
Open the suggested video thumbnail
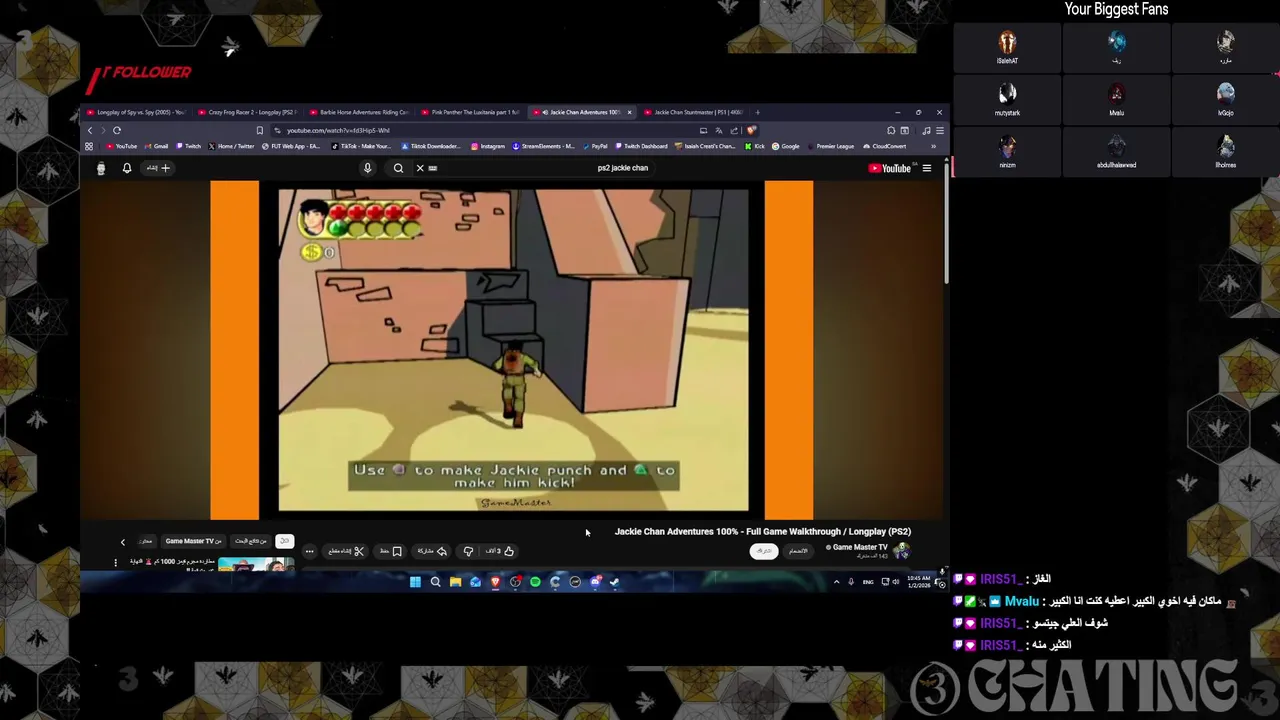point(256,564)
